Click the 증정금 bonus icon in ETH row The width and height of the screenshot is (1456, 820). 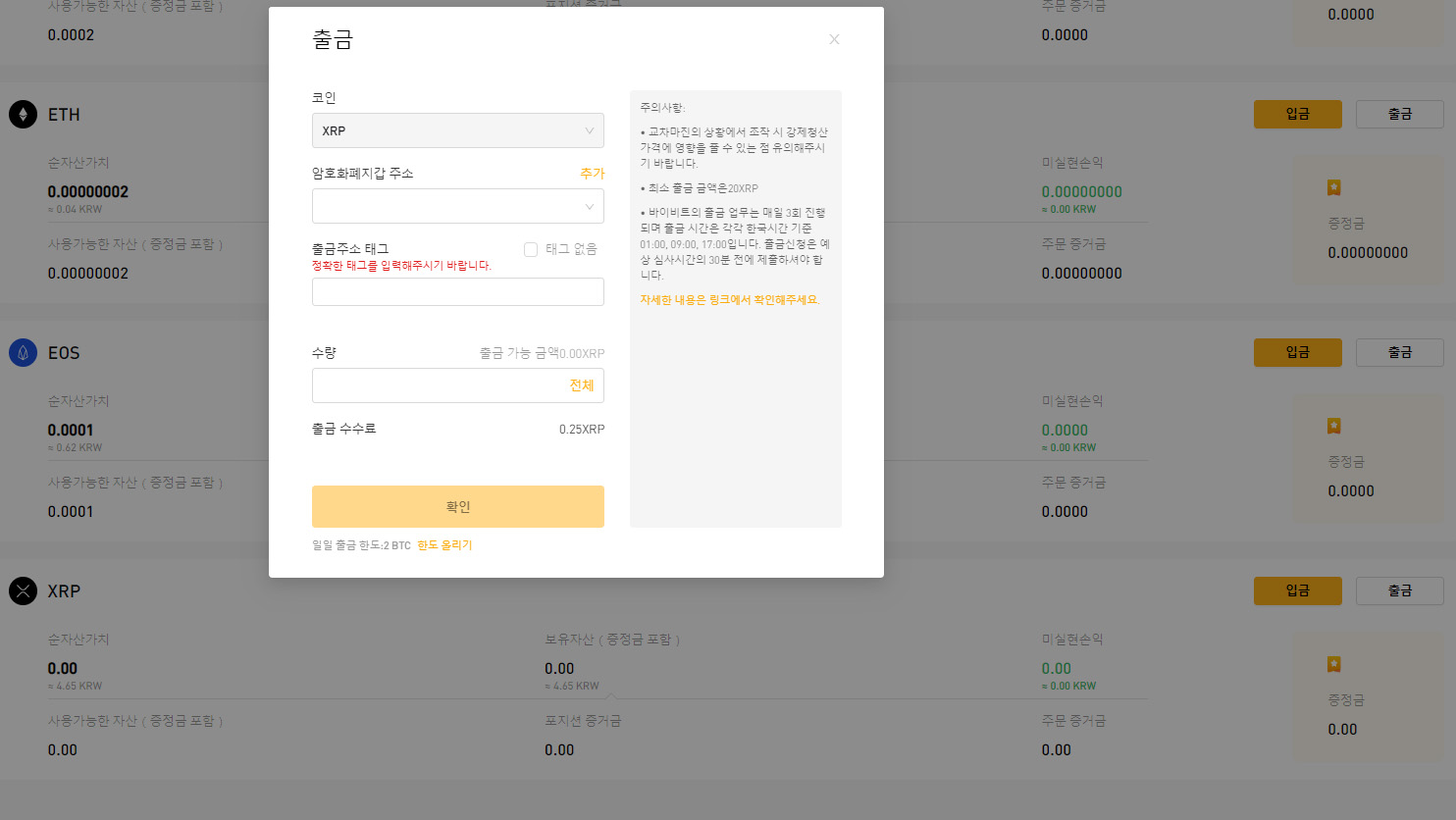pyautogui.click(x=1334, y=187)
